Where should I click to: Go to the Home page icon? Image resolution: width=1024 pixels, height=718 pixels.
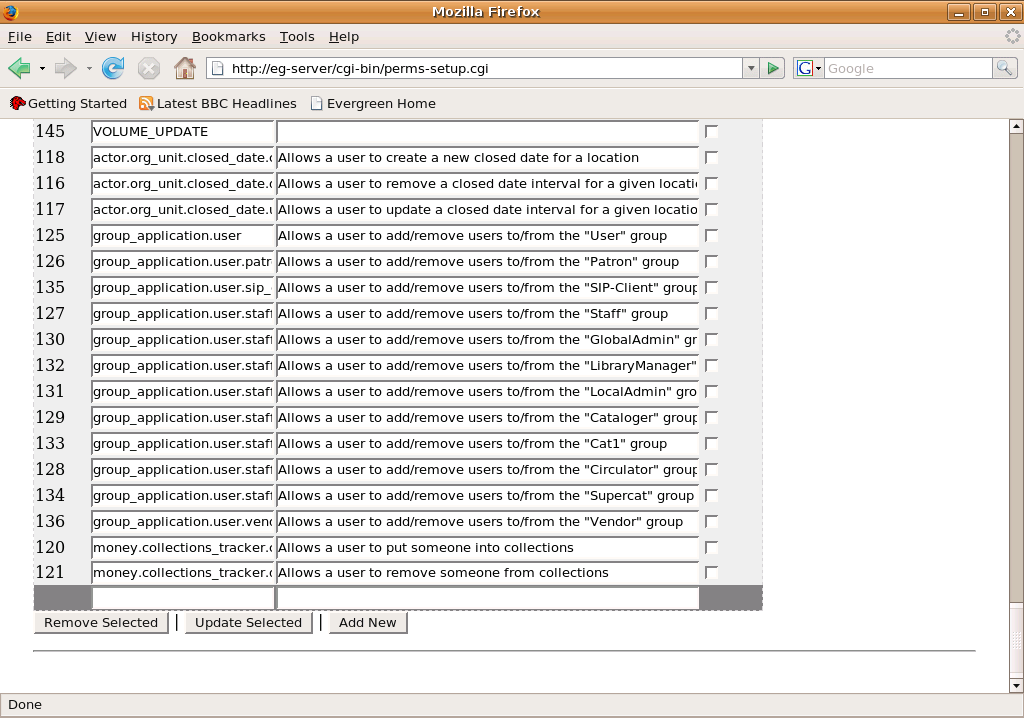point(185,68)
